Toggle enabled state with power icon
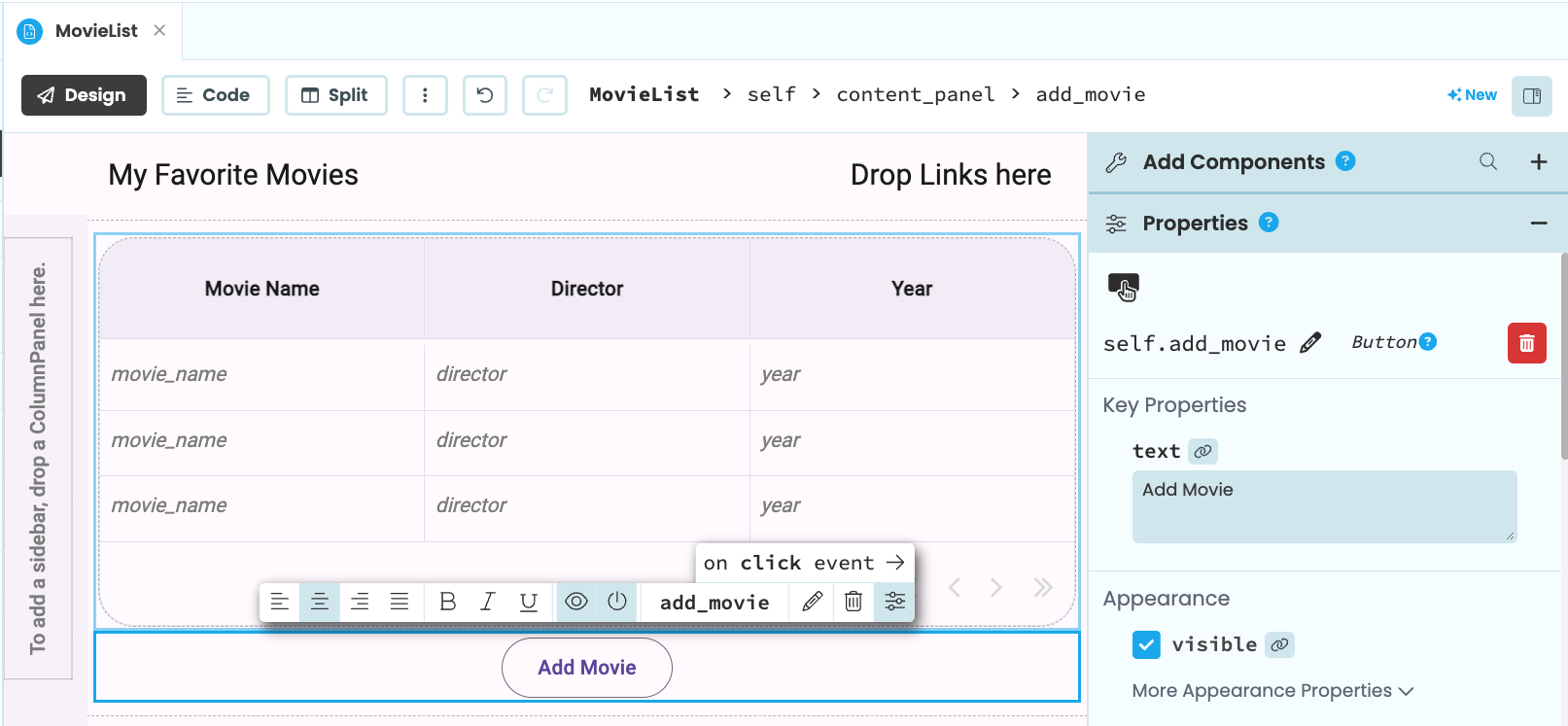The height and width of the screenshot is (726, 1568). point(617,602)
